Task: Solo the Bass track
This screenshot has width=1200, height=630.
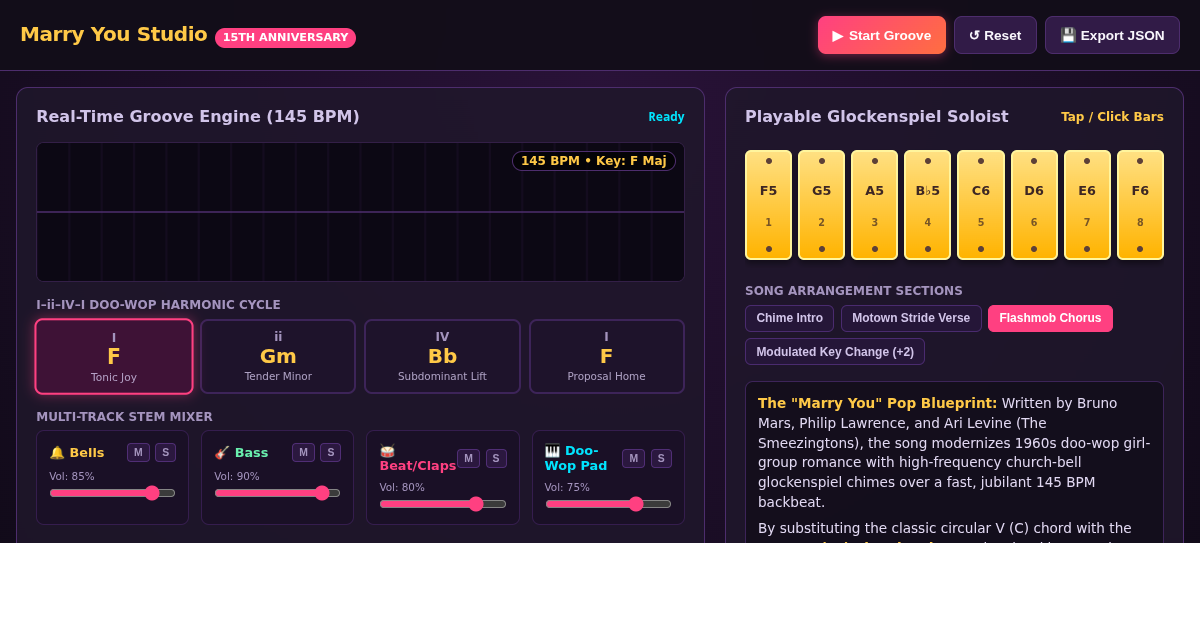Action: 330,452
